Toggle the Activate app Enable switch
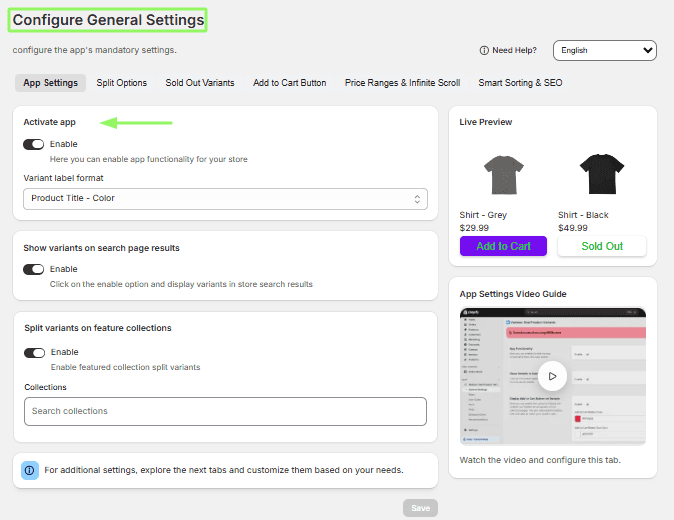The image size is (674, 520). 34,144
